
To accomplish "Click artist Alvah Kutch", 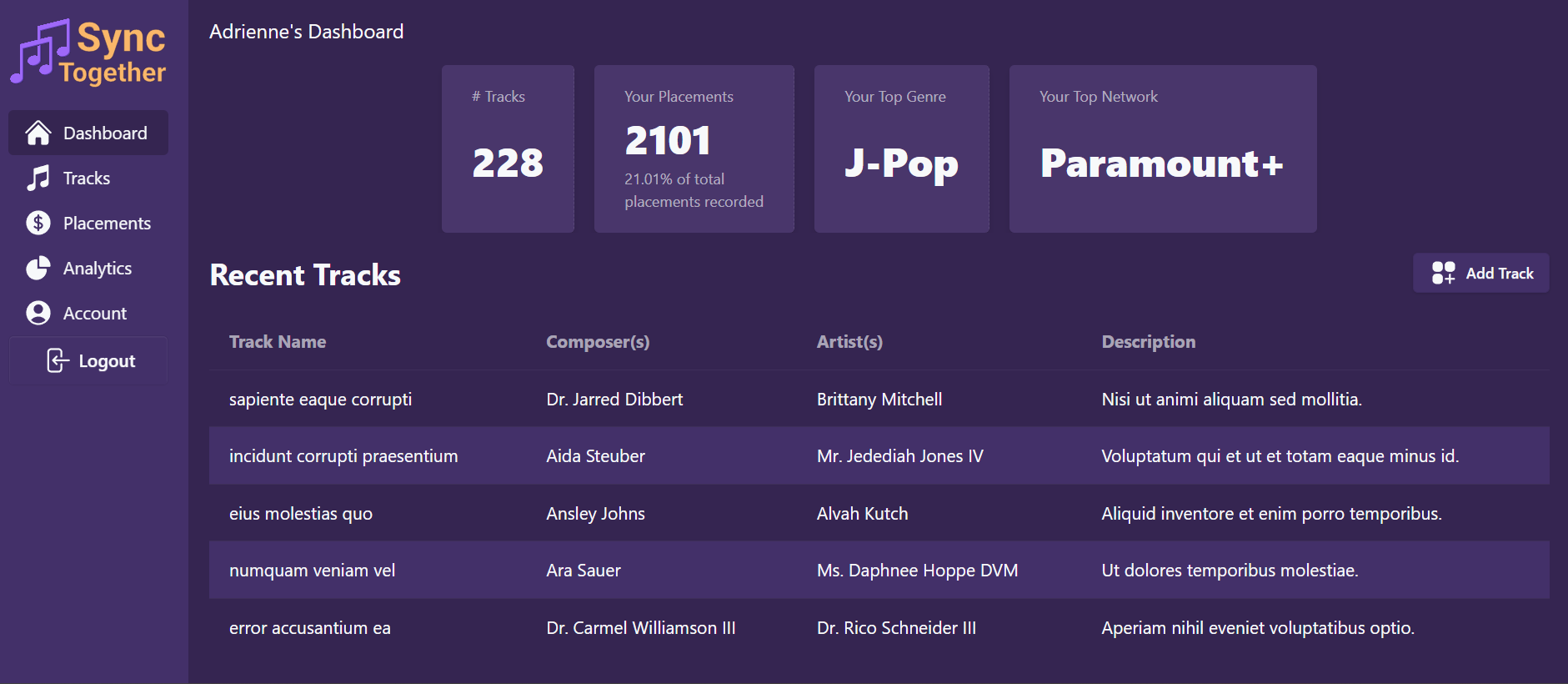I will (863, 514).
